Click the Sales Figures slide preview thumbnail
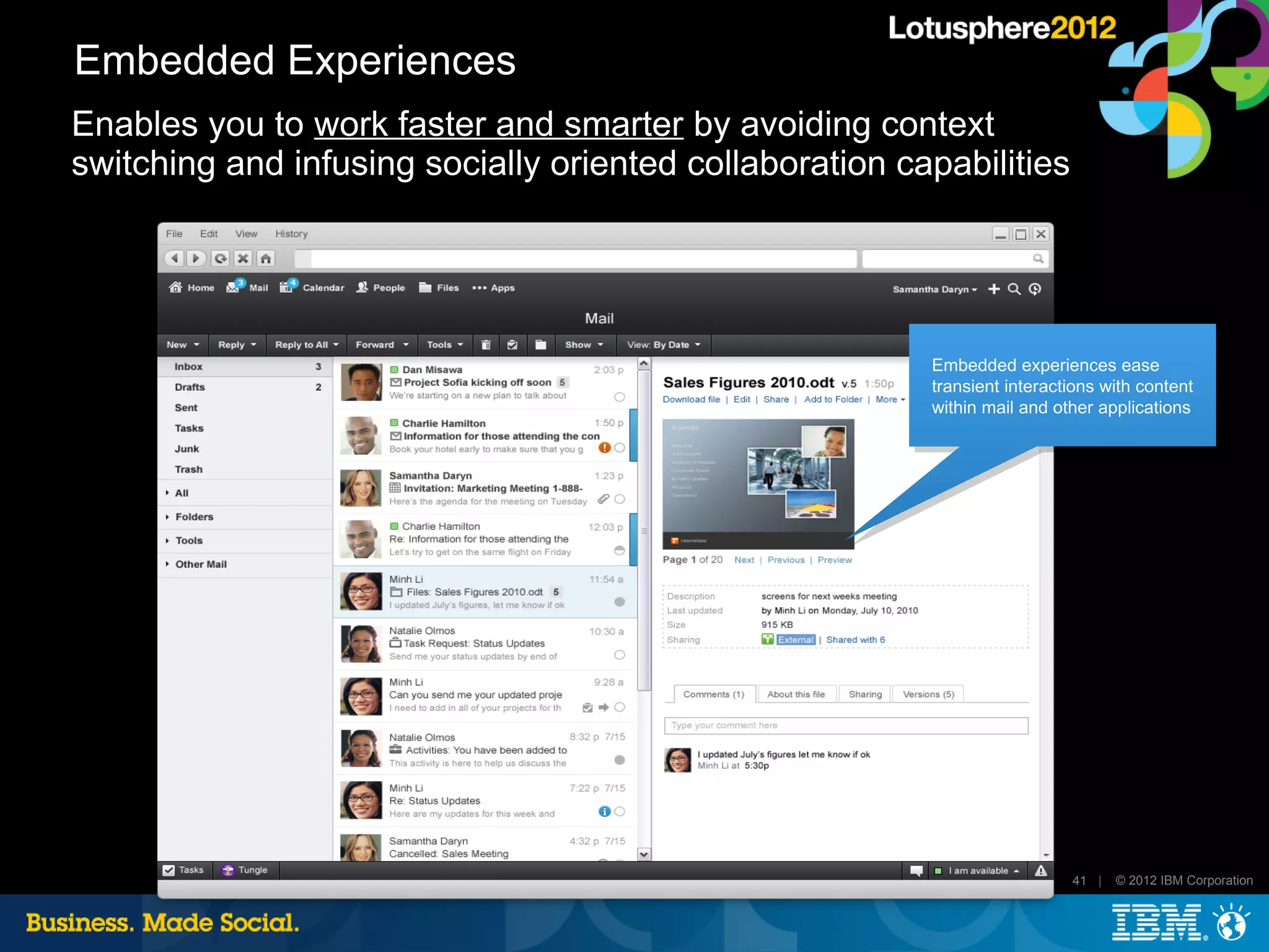The image size is (1269, 952). (x=758, y=484)
